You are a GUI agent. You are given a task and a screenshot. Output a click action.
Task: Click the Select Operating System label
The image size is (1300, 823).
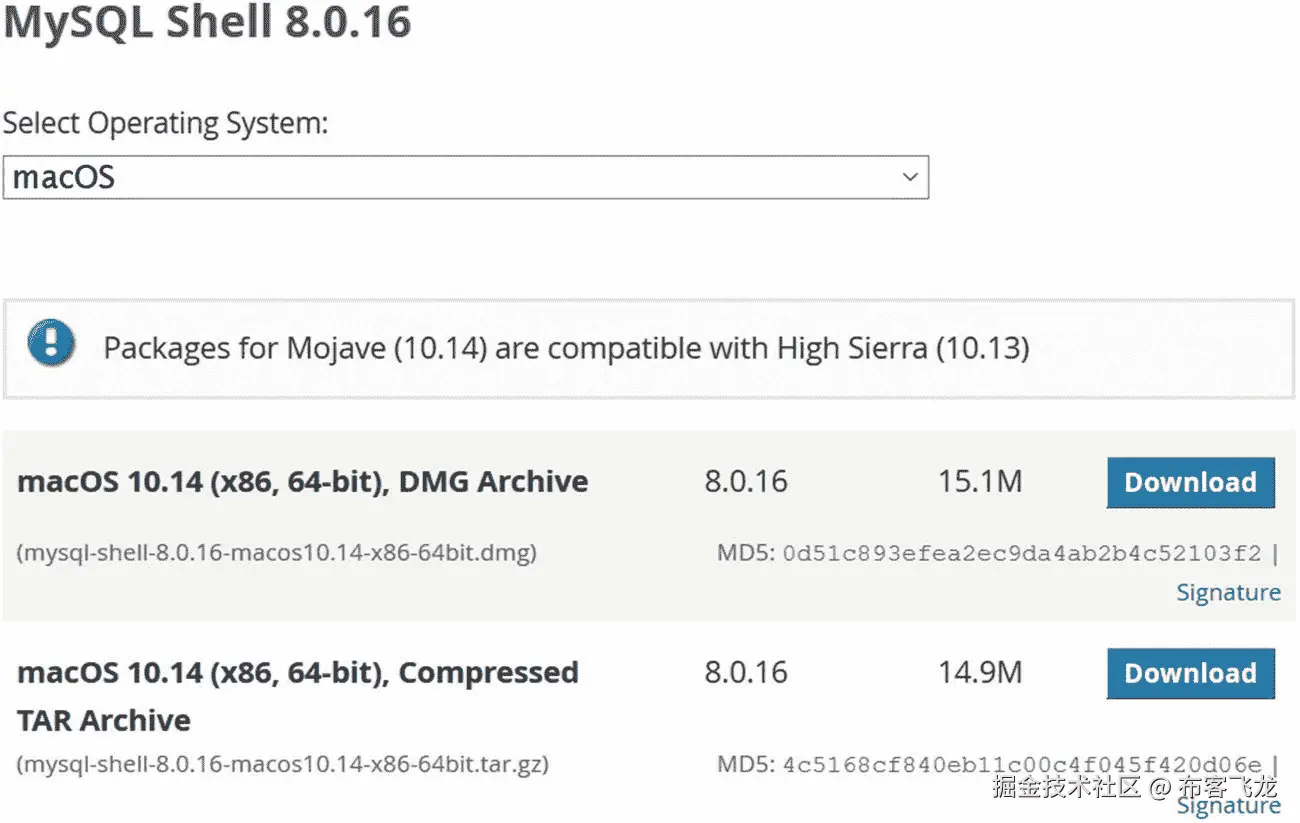(165, 124)
